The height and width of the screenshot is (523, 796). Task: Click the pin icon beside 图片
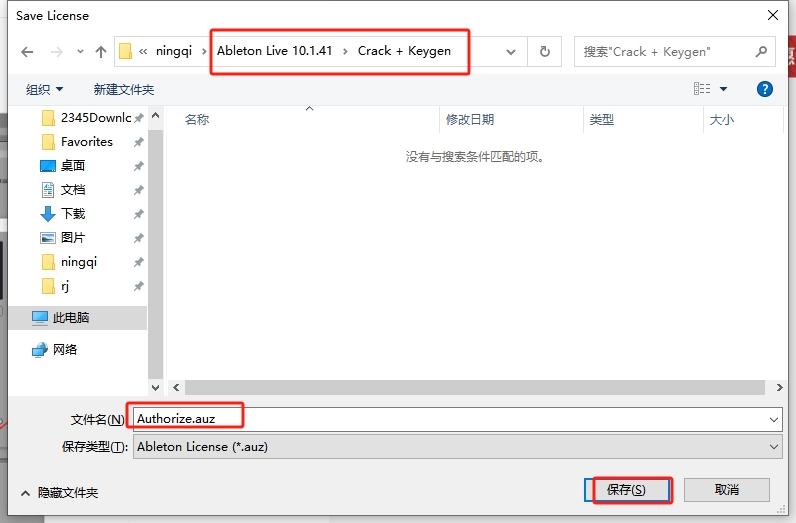tap(138, 238)
